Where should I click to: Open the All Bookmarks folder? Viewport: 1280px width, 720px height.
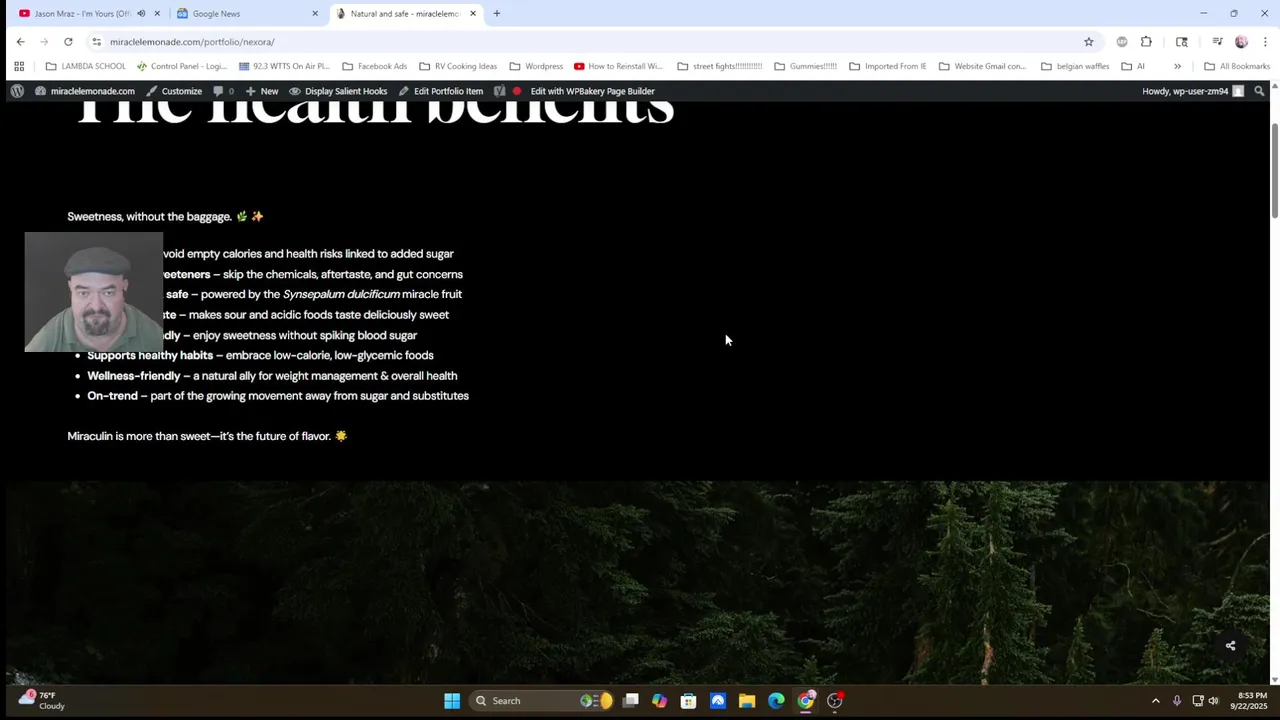click(x=1236, y=66)
